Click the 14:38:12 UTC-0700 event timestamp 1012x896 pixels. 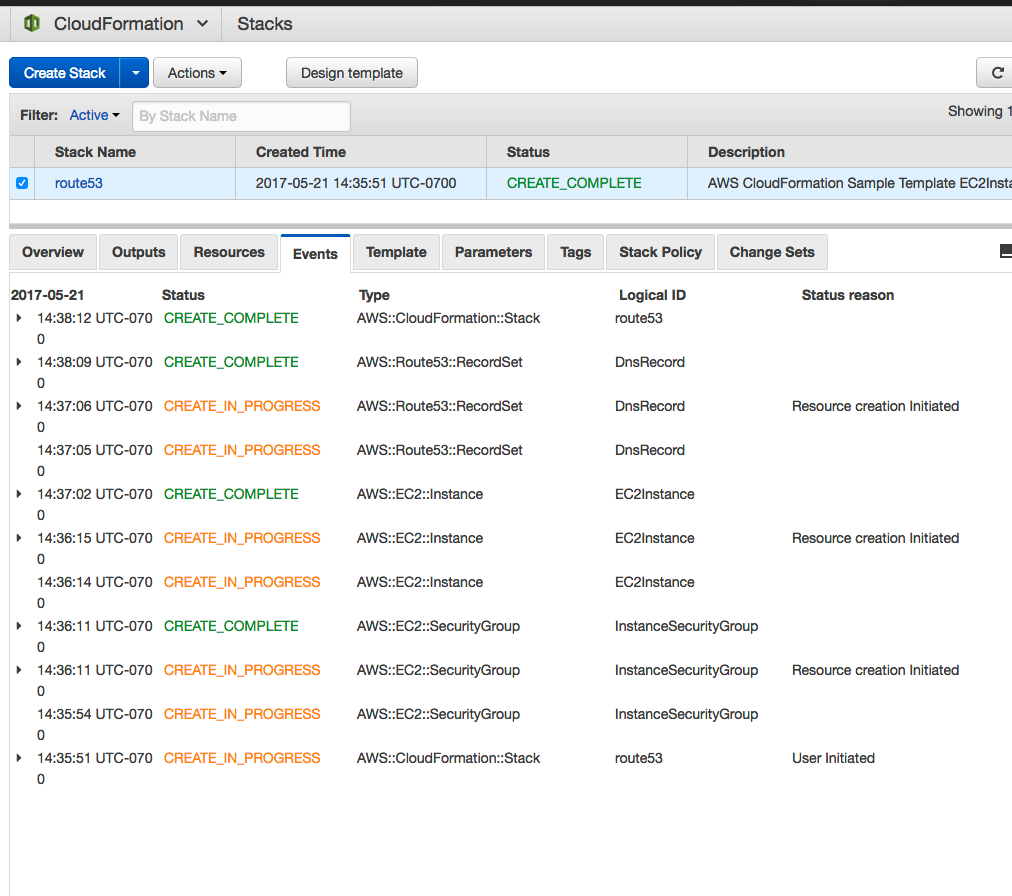click(x=94, y=328)
